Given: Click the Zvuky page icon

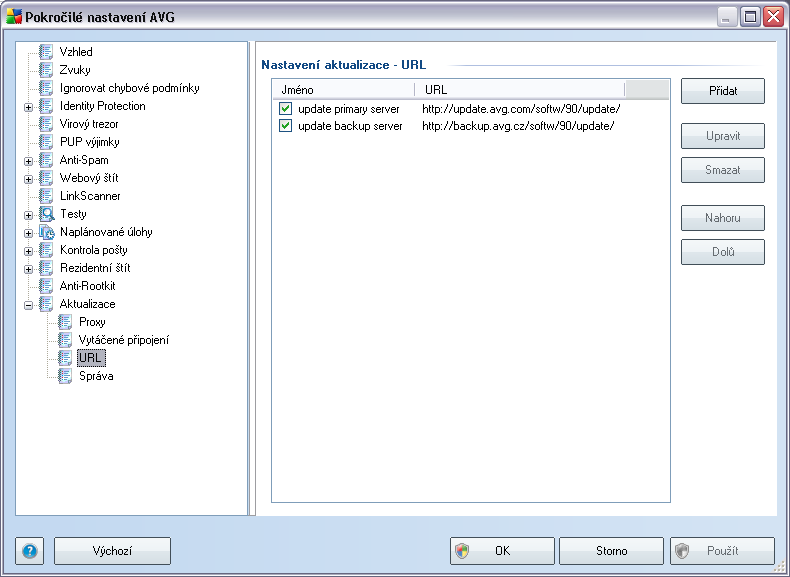Looking at the screenshot, I should (x=46, y=70).
